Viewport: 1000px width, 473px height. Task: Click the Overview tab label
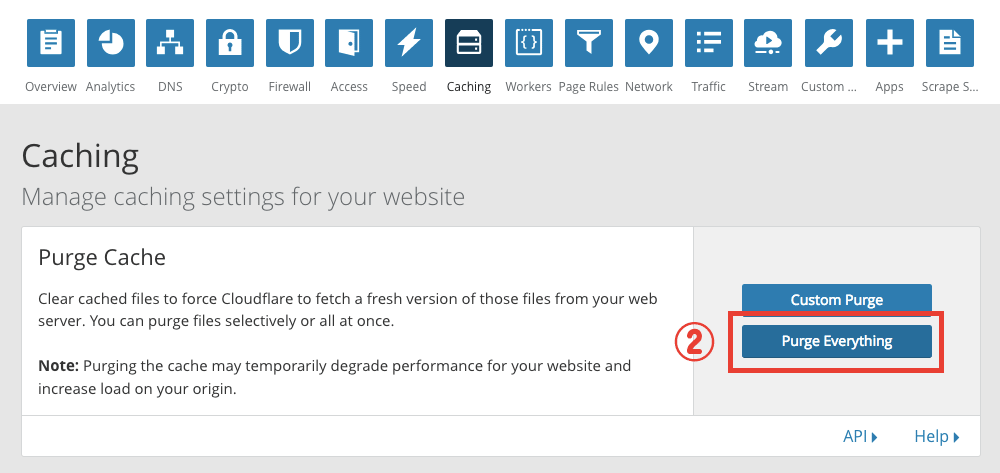pos(51,87)
